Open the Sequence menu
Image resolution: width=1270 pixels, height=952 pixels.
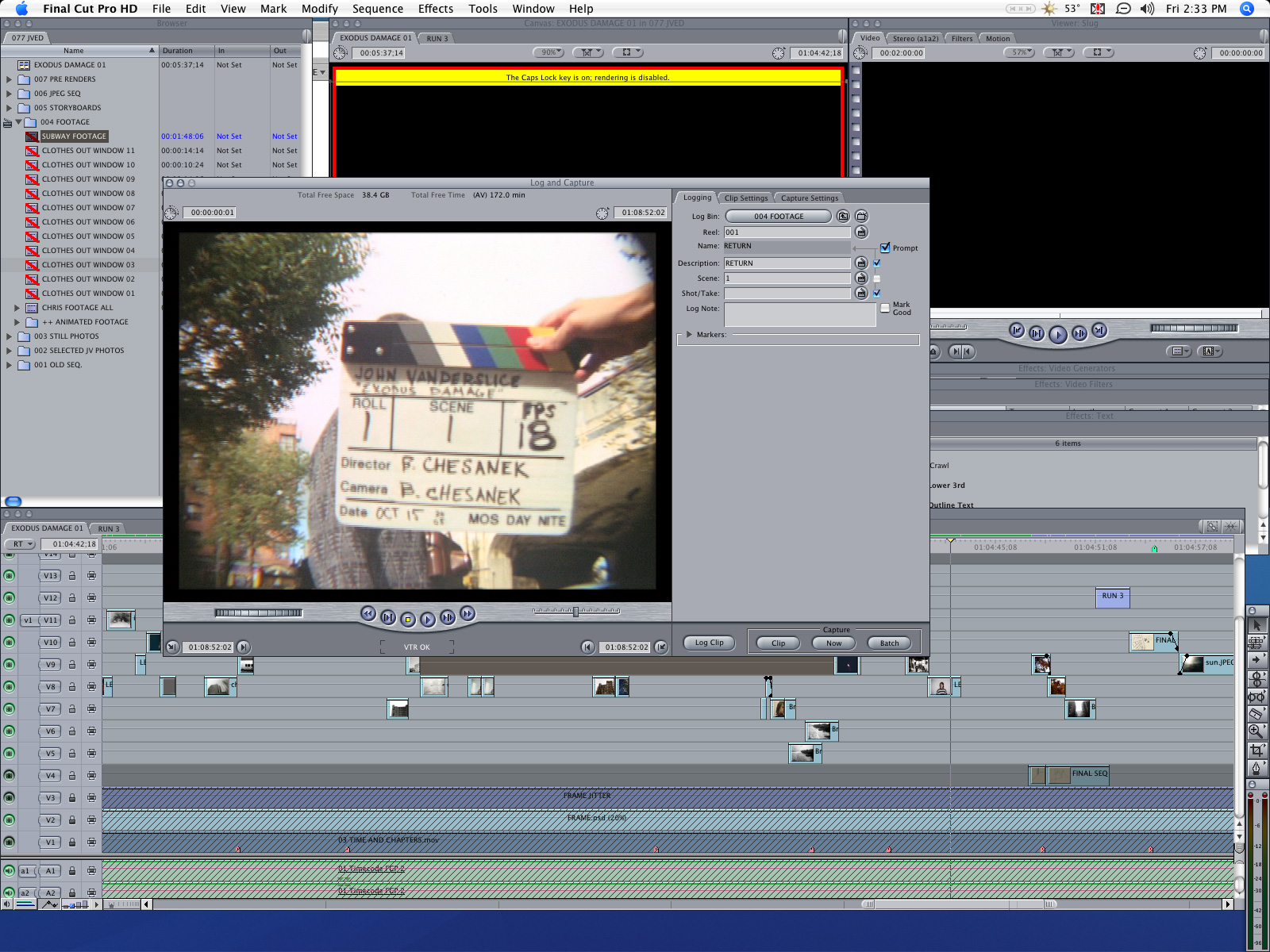378,9
